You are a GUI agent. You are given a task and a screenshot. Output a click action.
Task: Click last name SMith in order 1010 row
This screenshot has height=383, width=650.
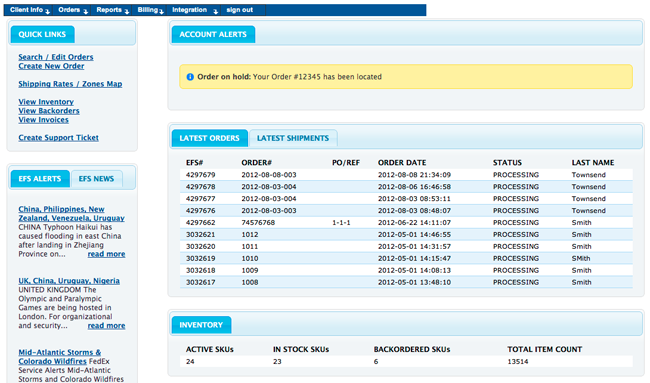(x=581, y=258)
